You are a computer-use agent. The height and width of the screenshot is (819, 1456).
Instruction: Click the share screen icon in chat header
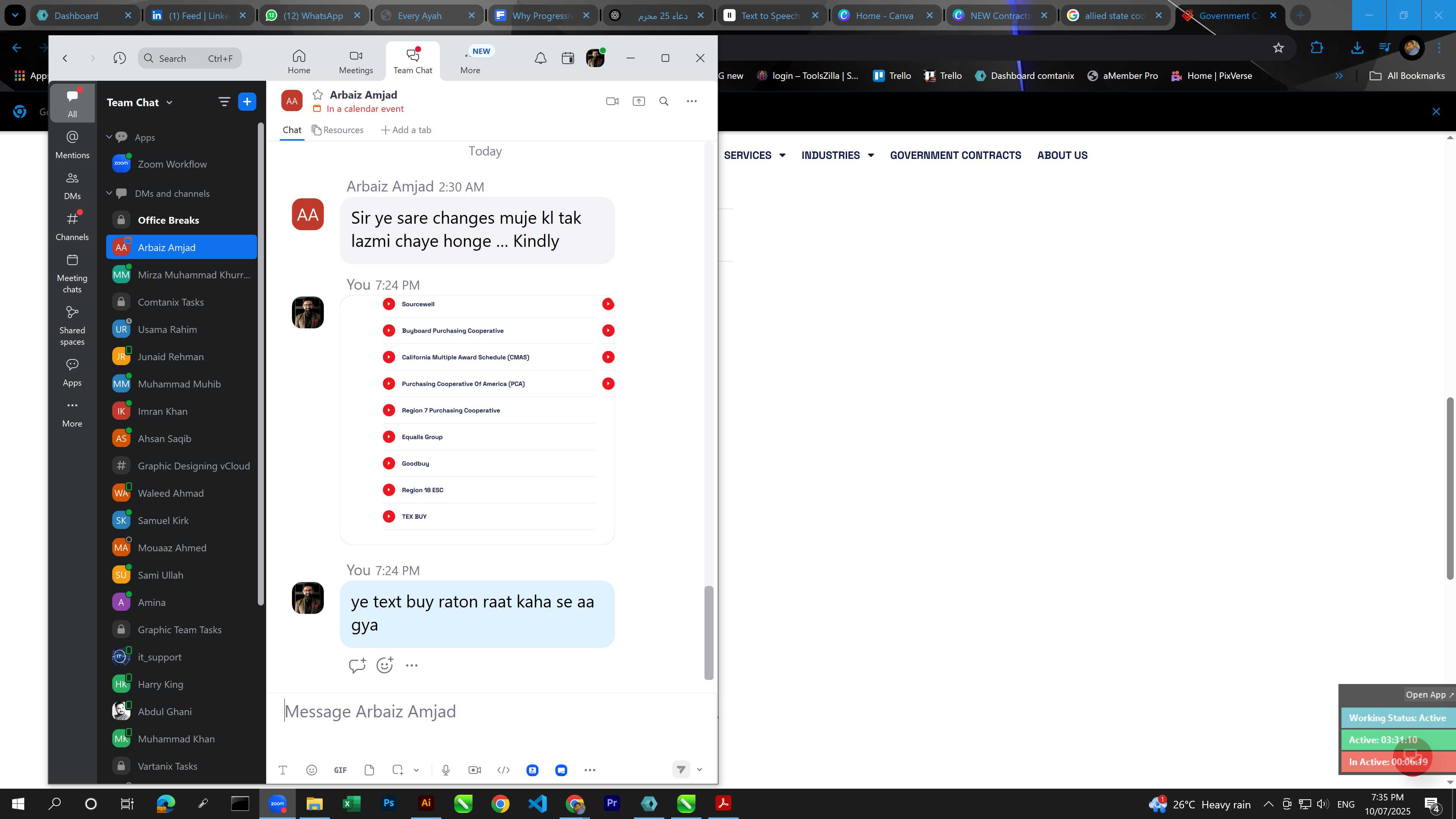coord(638,101)
